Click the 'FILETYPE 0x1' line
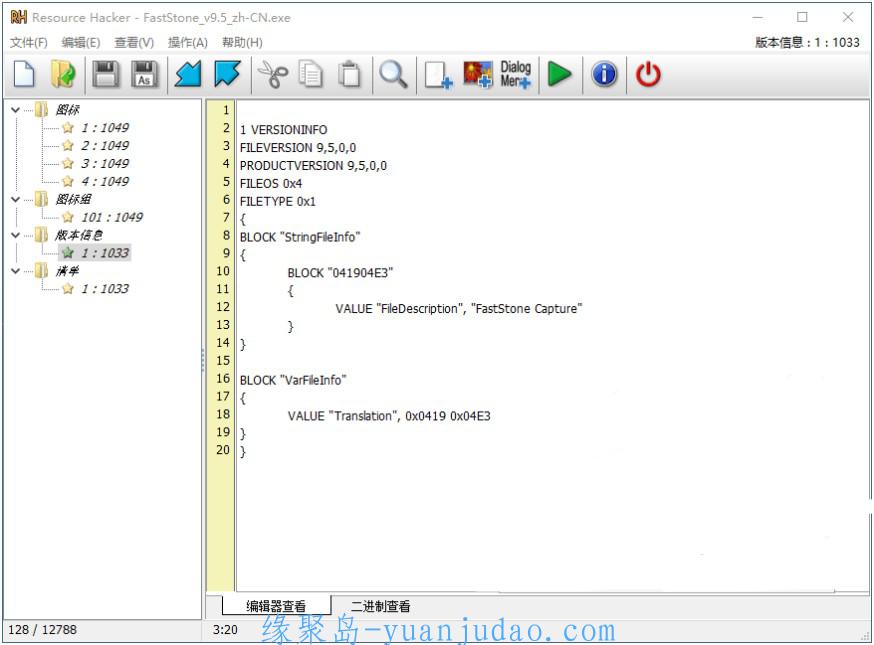Image resolution: width=874 pixels, height=645 pixels. coord(278,201)
